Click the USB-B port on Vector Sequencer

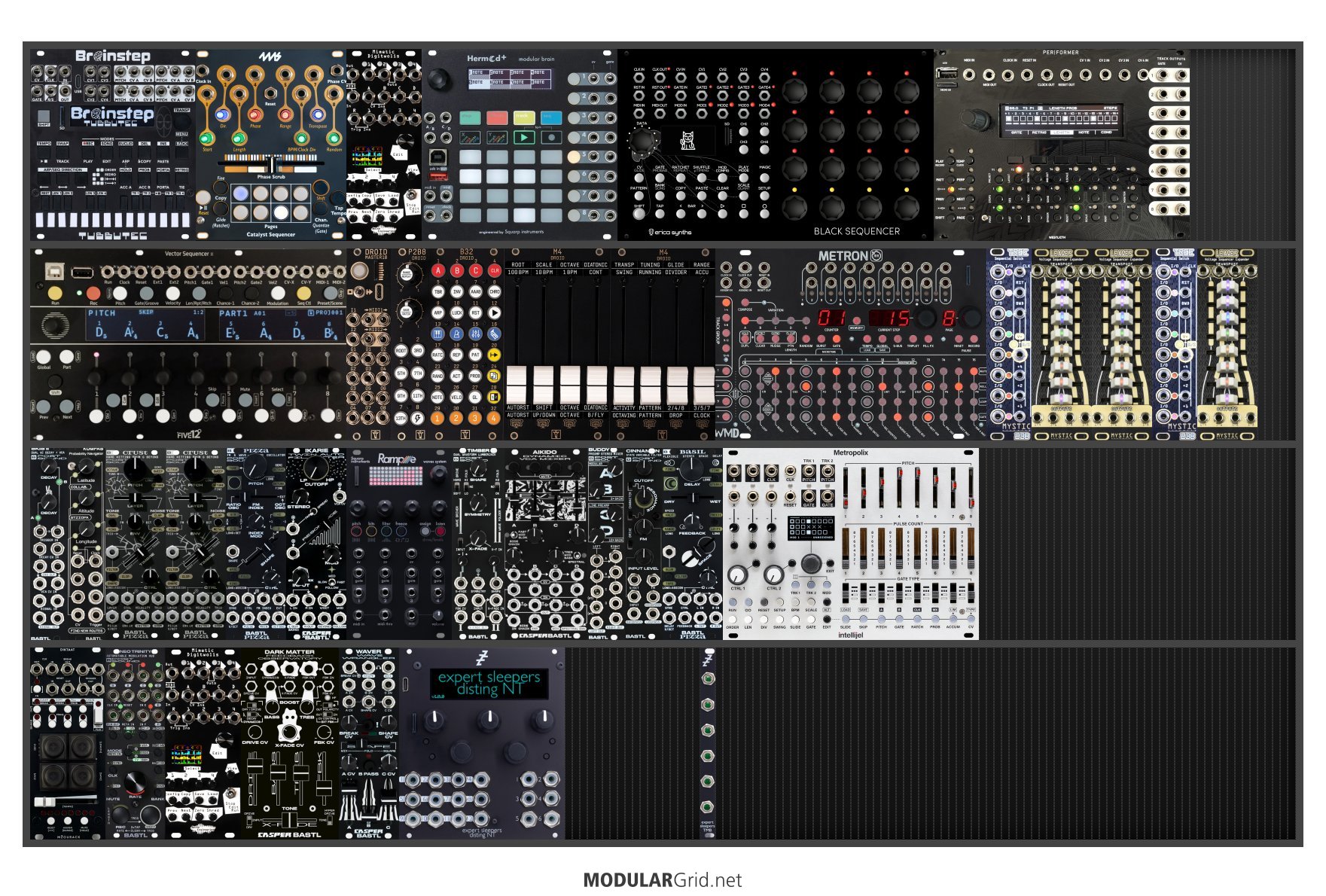(55, 270)
